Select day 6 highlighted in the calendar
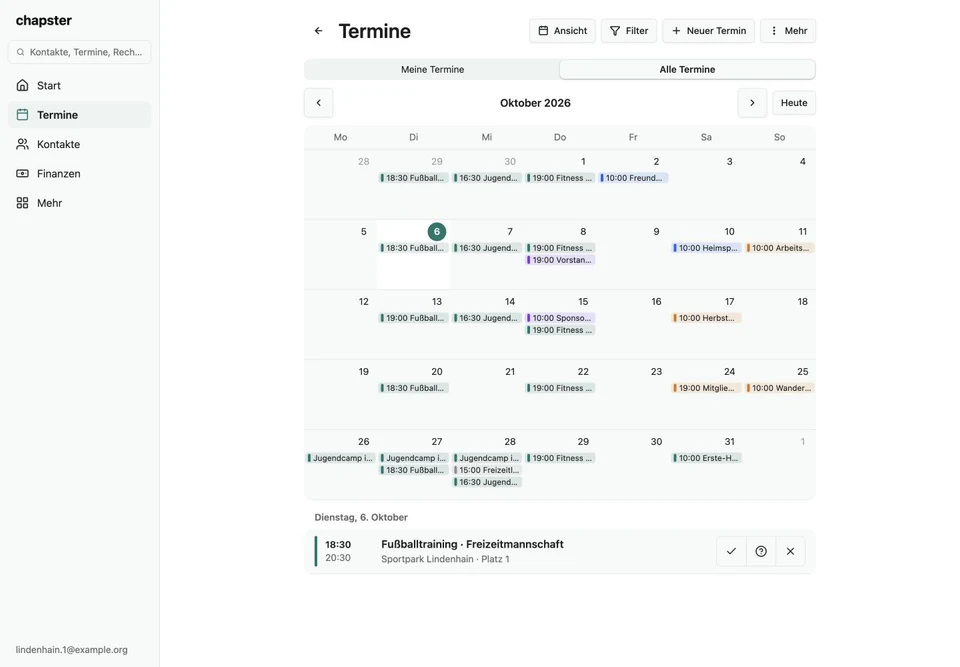Viewport: 960px width, 667px height. (x=437, y=232)
